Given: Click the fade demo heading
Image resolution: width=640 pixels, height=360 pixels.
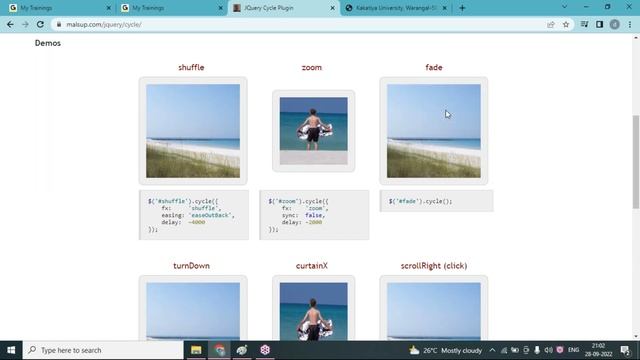Looking at the screenshot, I should point(434,67).
